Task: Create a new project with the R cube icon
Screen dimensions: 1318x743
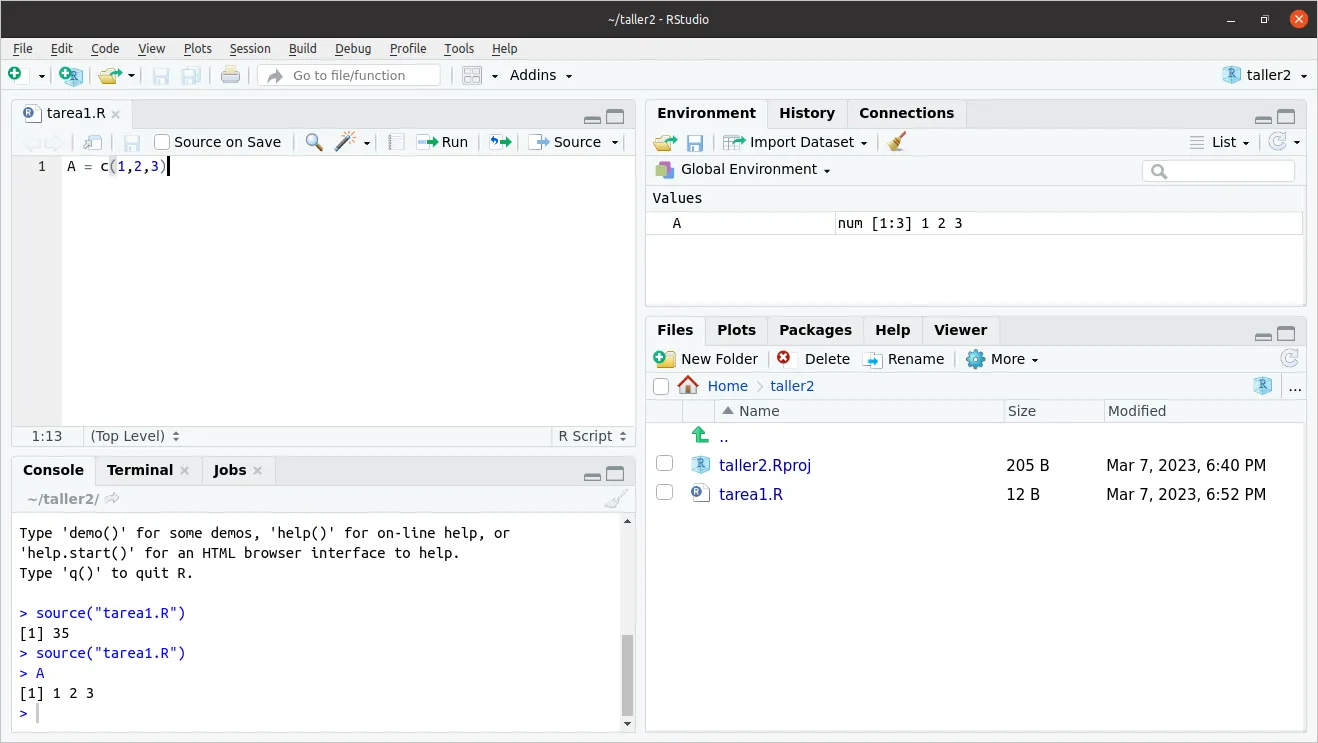Action: click(x=70, y=75)
